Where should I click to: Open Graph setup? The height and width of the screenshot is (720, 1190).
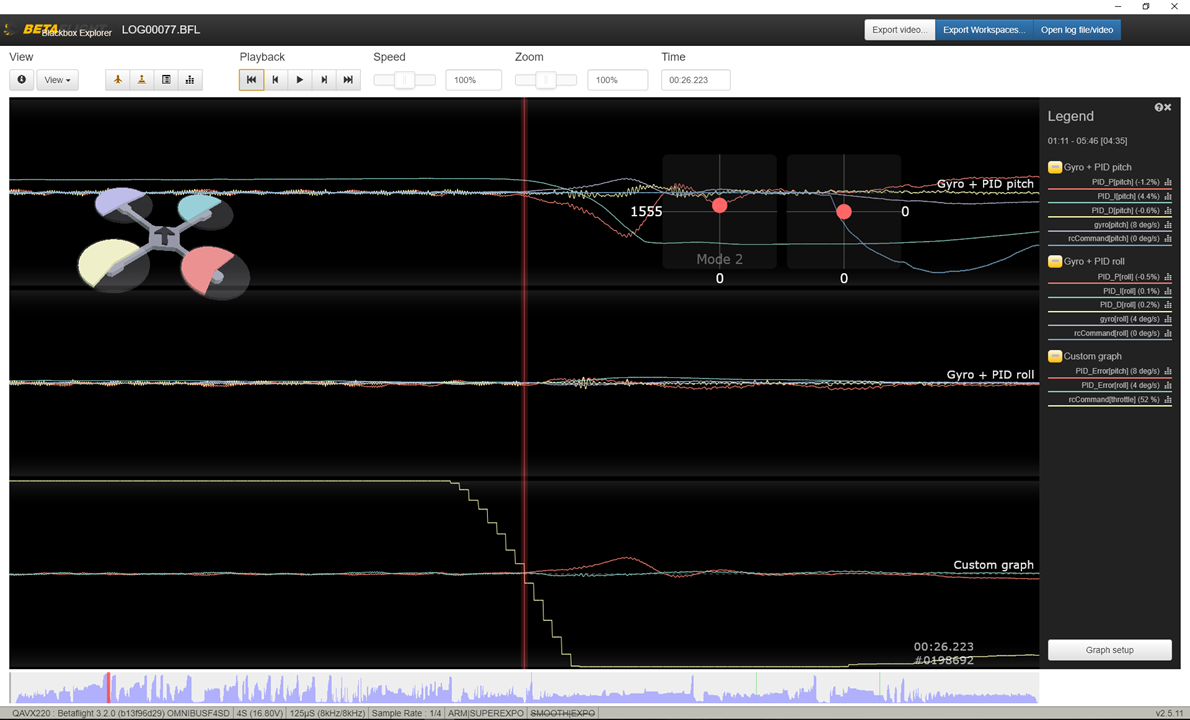(x=1109, y=649)
